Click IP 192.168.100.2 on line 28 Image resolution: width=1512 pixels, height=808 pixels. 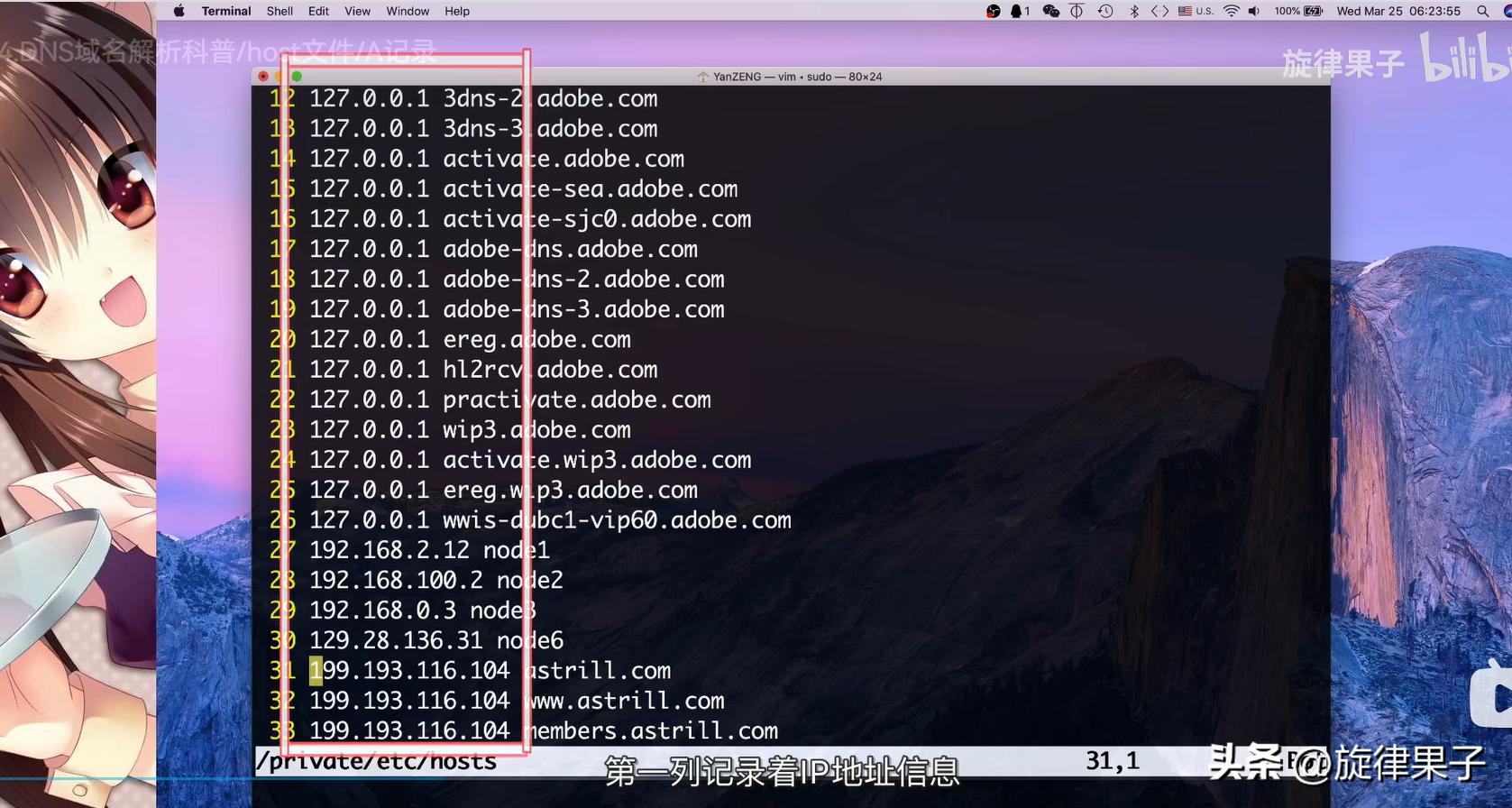pyautogui.click(x=396, y=580)
